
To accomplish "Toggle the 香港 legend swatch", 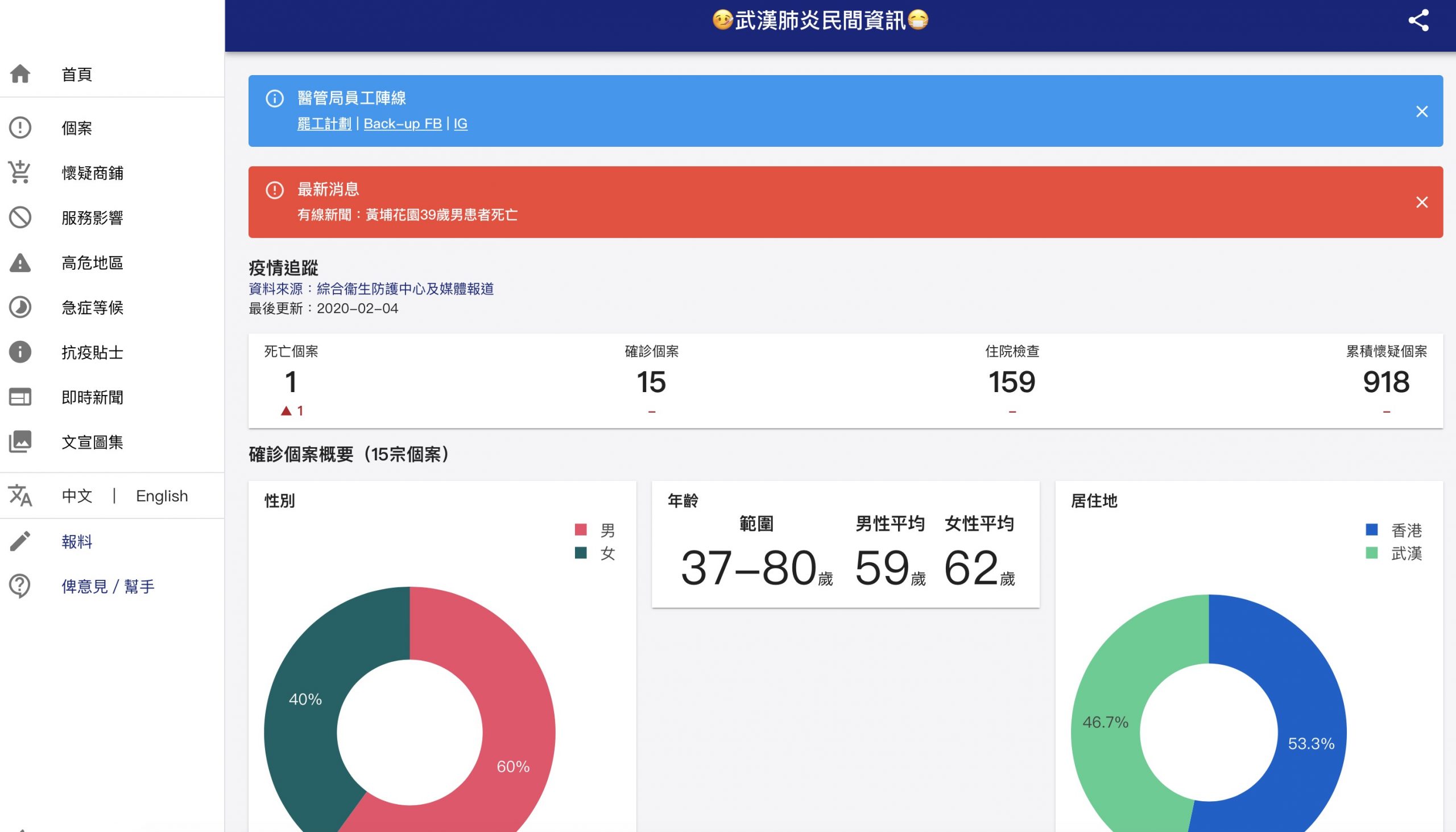I will [x=1371, y=530].
